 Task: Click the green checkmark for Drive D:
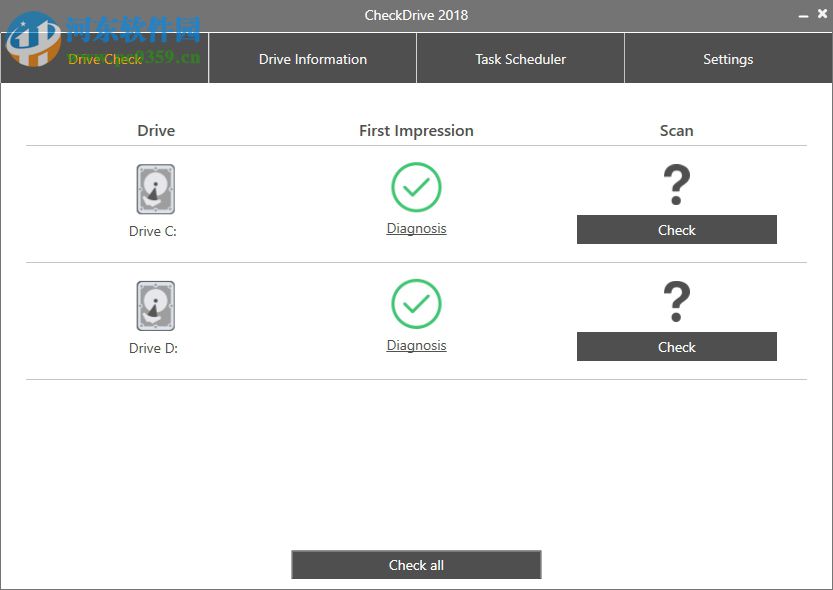point(416,304)
